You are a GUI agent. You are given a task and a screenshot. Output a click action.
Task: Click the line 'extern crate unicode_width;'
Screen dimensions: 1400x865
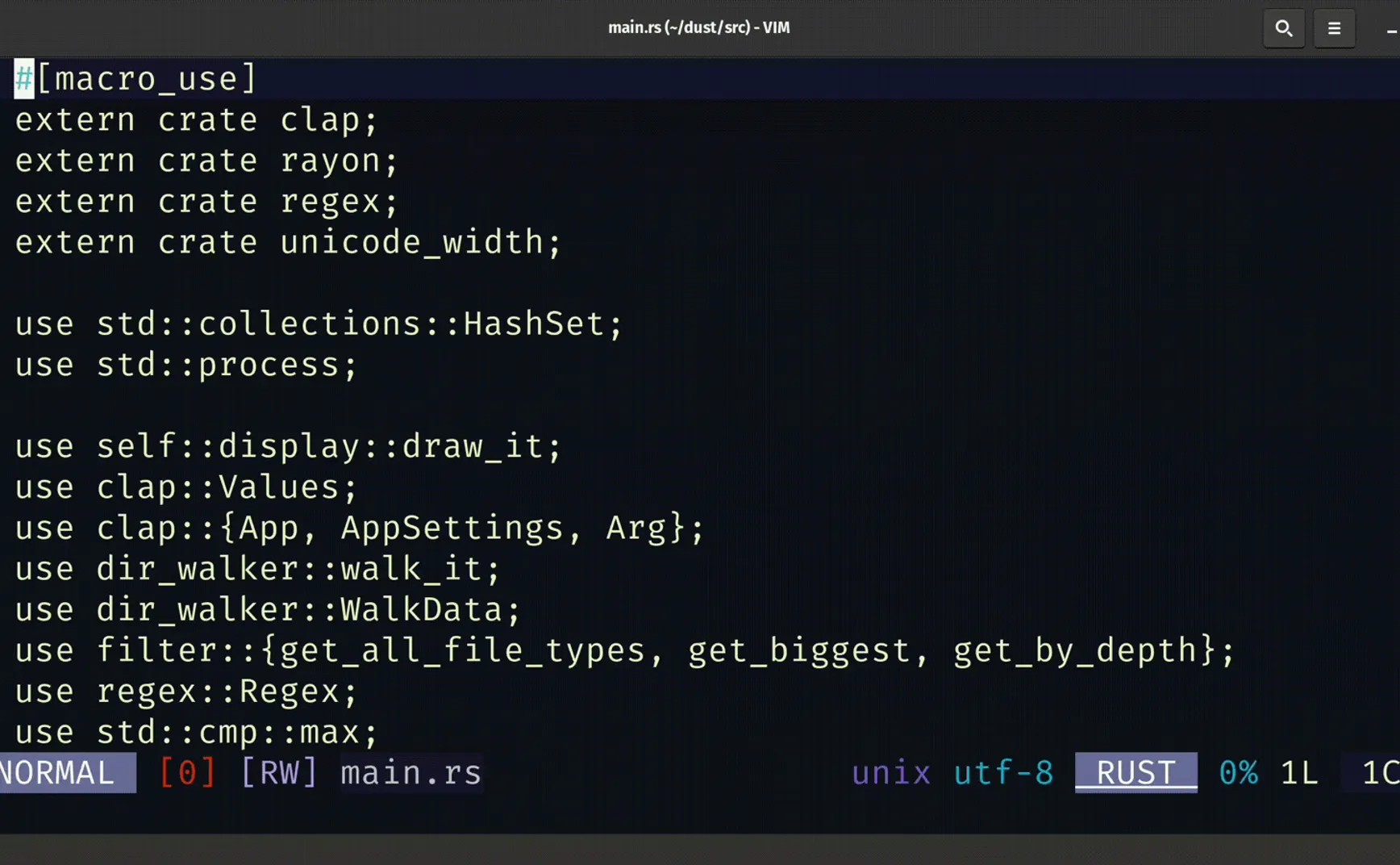(288, 243)
